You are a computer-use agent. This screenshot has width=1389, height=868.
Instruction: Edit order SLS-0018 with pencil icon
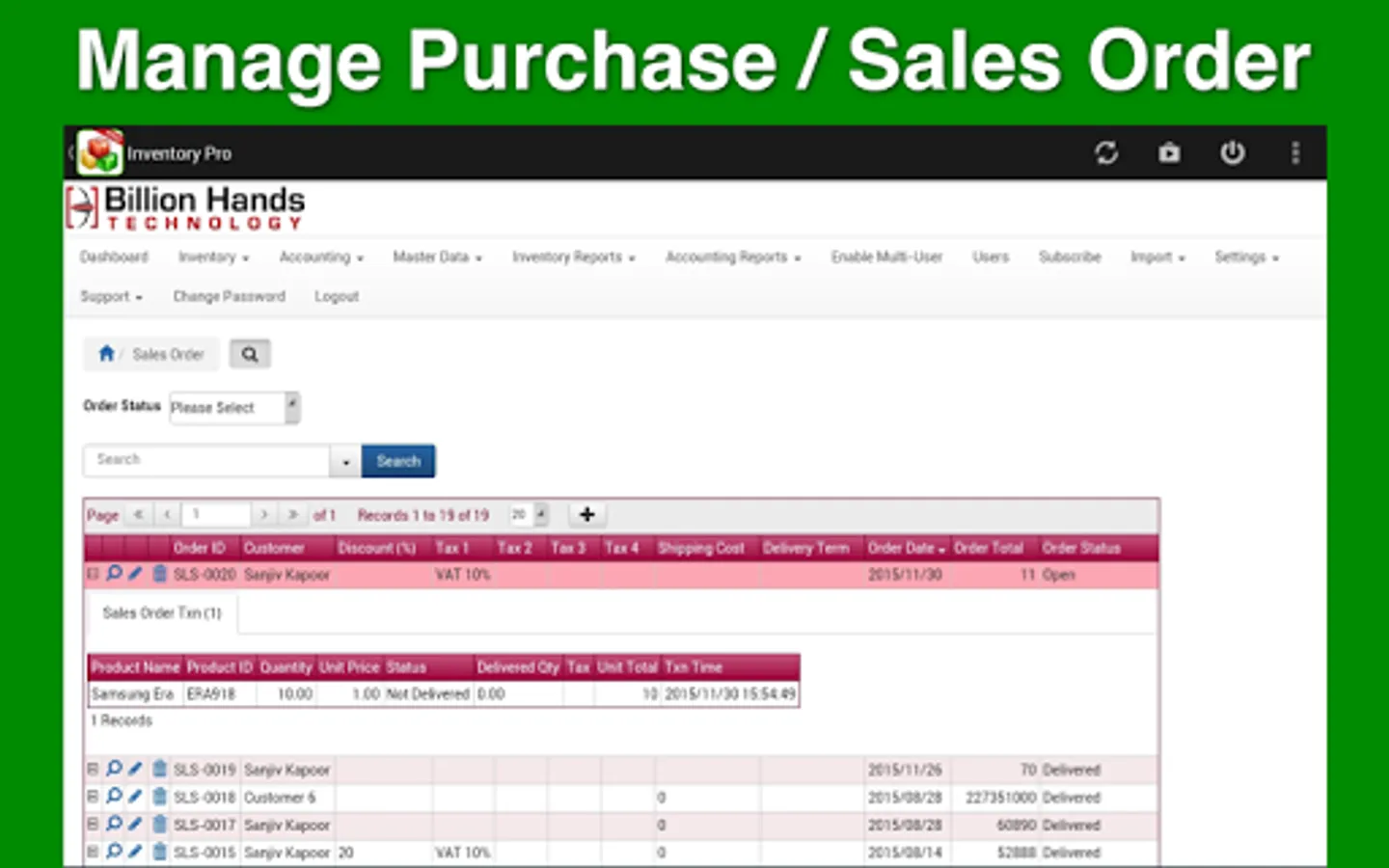click(x=135, y=797)
